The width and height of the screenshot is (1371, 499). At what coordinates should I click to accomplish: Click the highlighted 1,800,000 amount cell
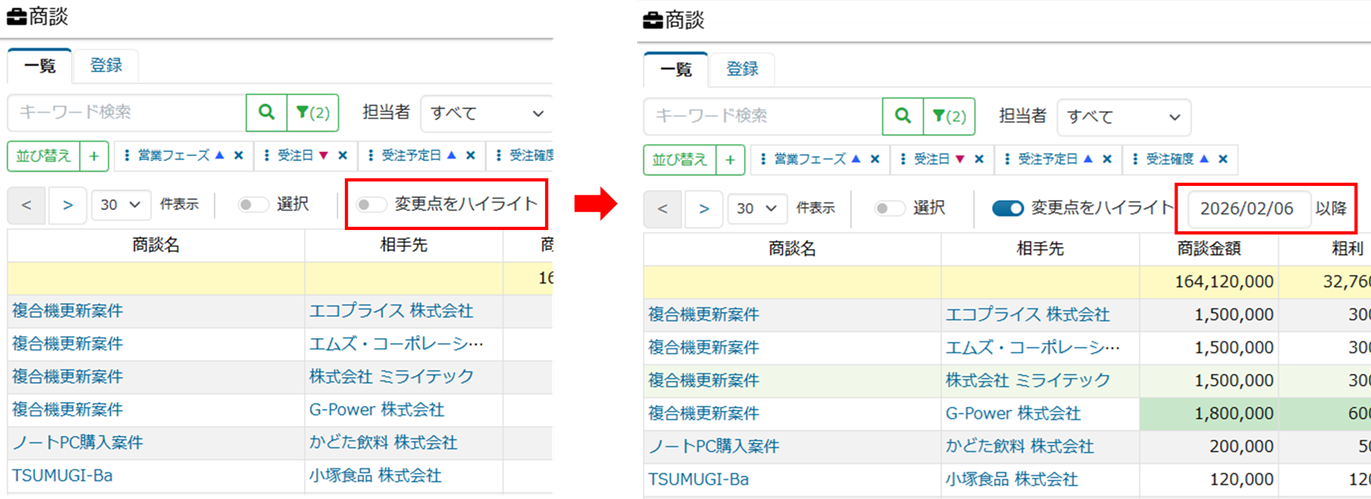[1208, 413]
